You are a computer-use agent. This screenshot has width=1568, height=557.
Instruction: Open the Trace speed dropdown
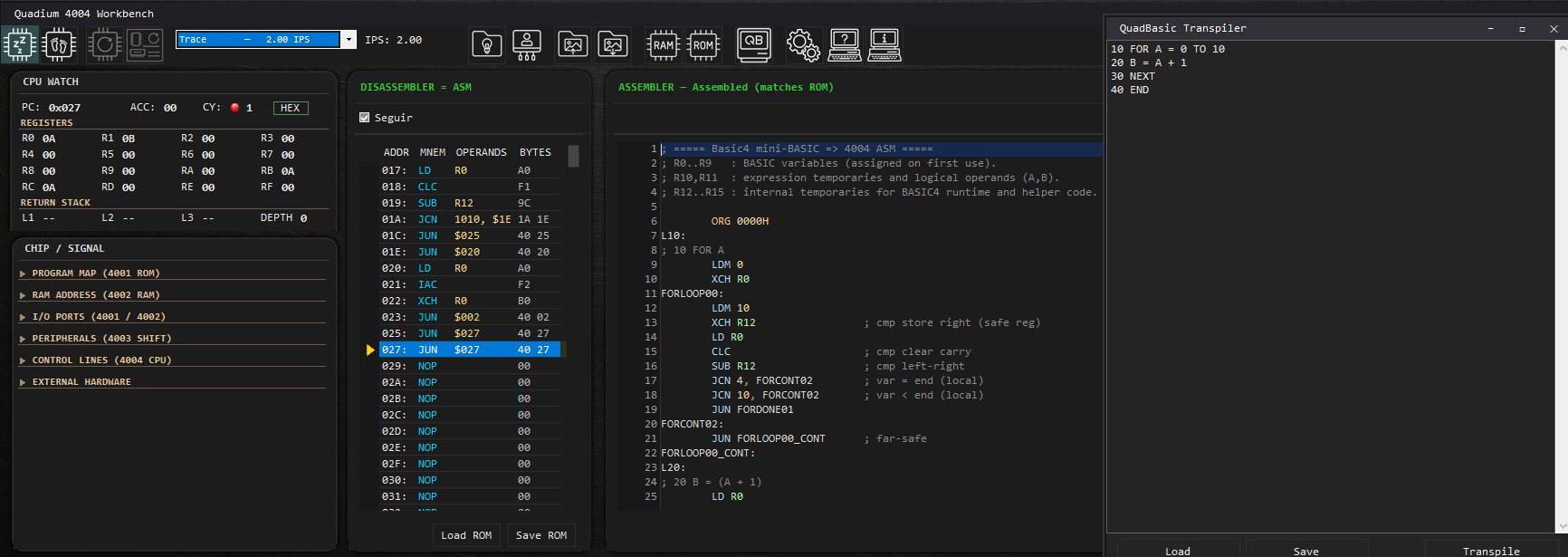pyautogui.click(x=349, y=40)
